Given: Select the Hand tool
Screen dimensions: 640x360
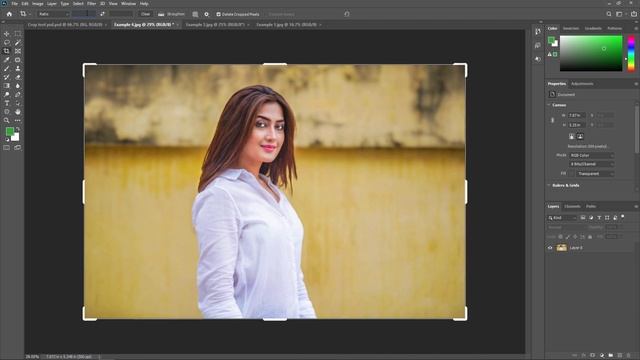Looking at the screenshot, I should pyautogui.click(x=18, y=112).
